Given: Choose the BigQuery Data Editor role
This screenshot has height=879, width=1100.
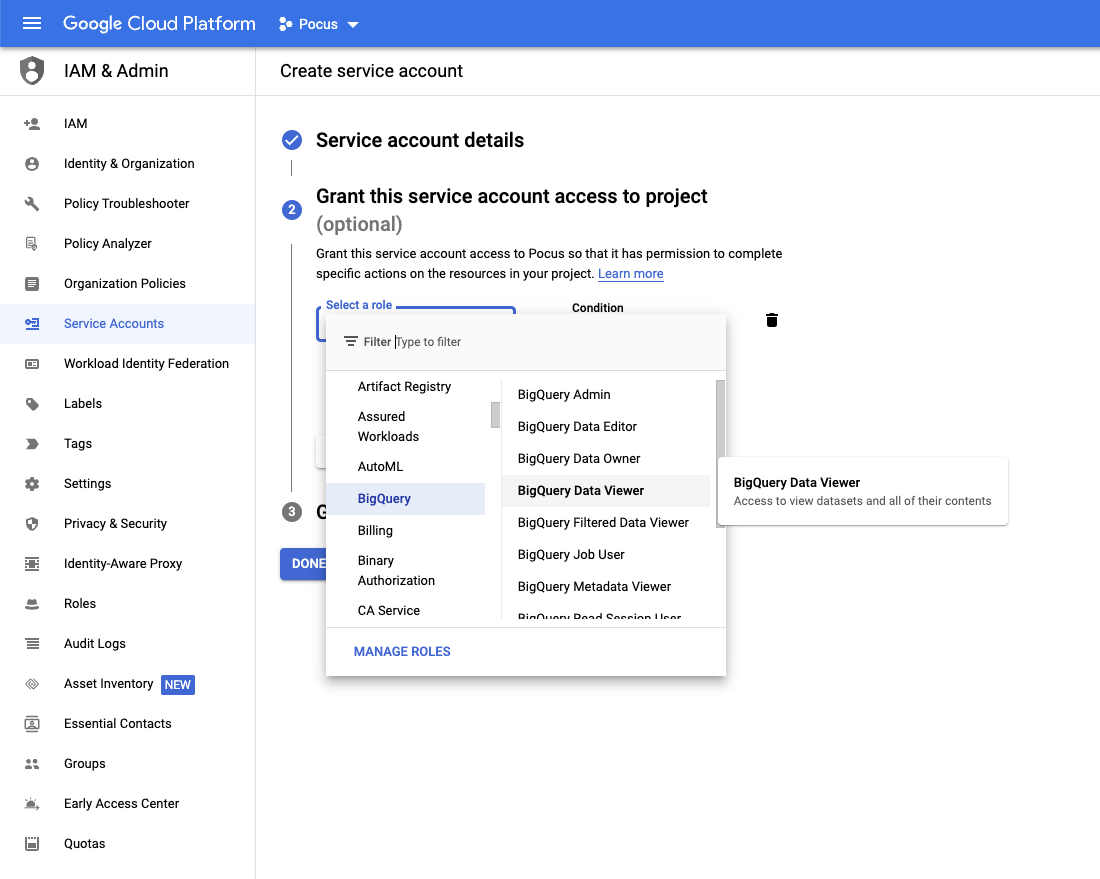Looking at the screenshot, I should click(606, 427).
